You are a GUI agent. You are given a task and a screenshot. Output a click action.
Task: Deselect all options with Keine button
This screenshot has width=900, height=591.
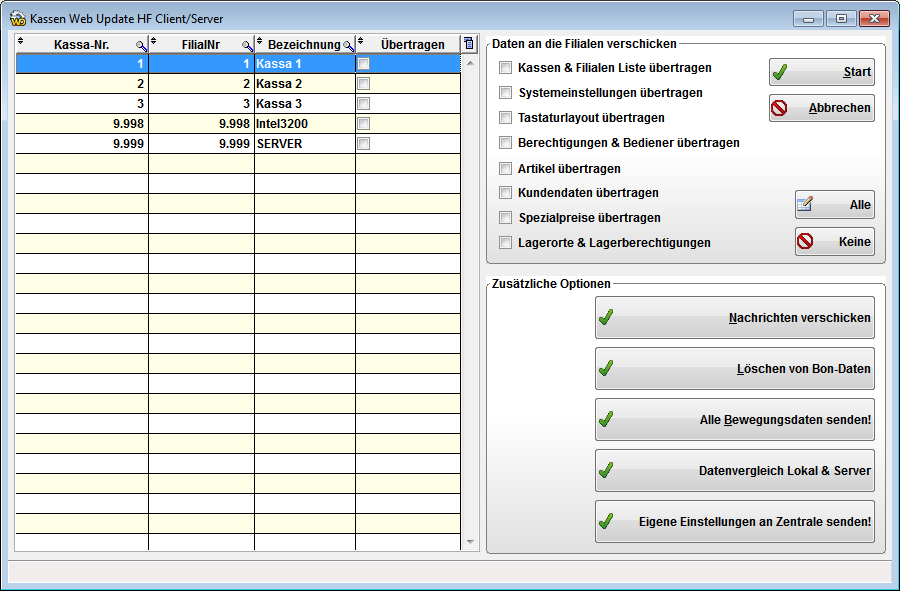coord(835,242)
